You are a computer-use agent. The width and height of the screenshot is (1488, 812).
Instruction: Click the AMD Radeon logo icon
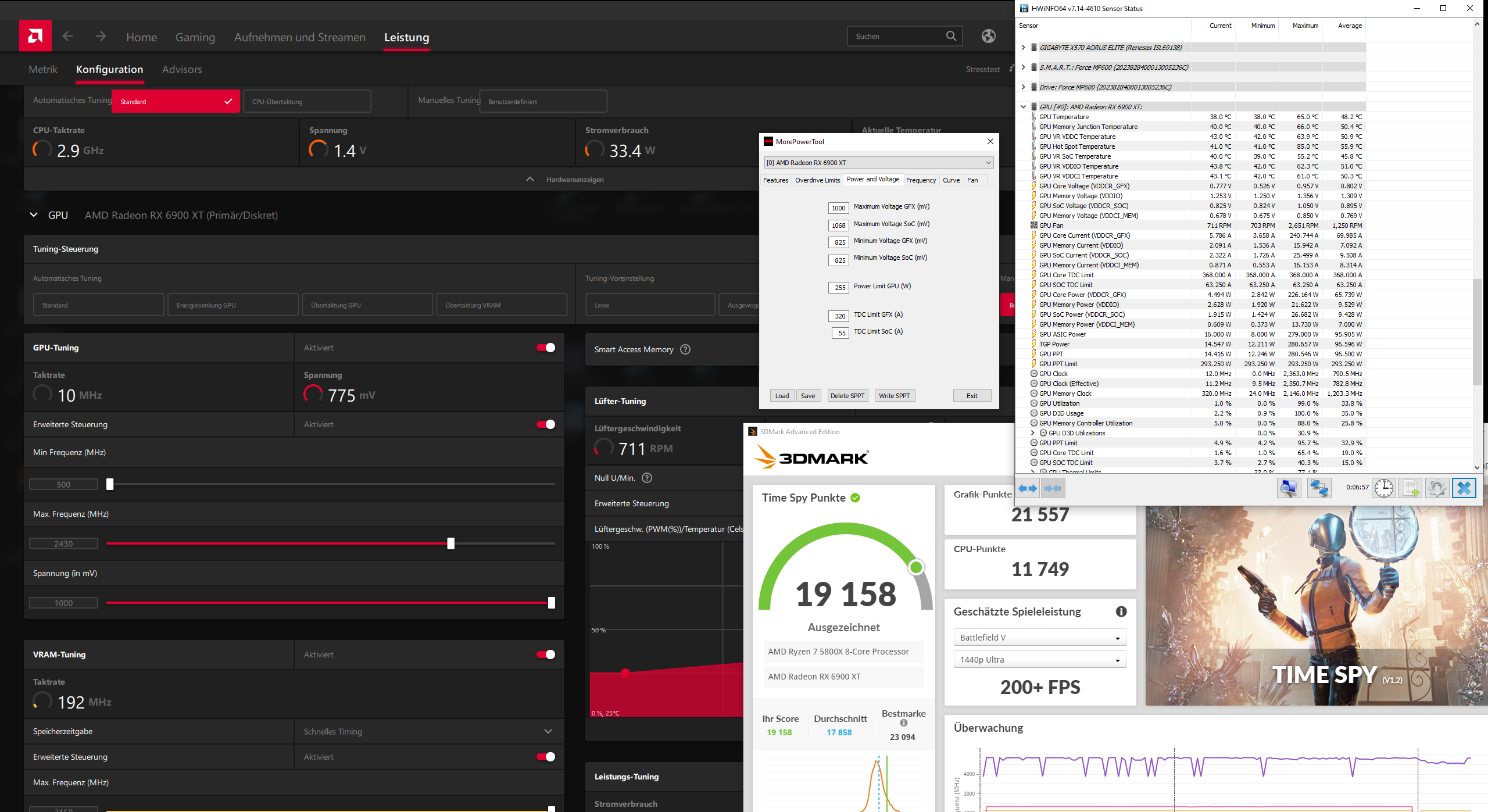35,36
